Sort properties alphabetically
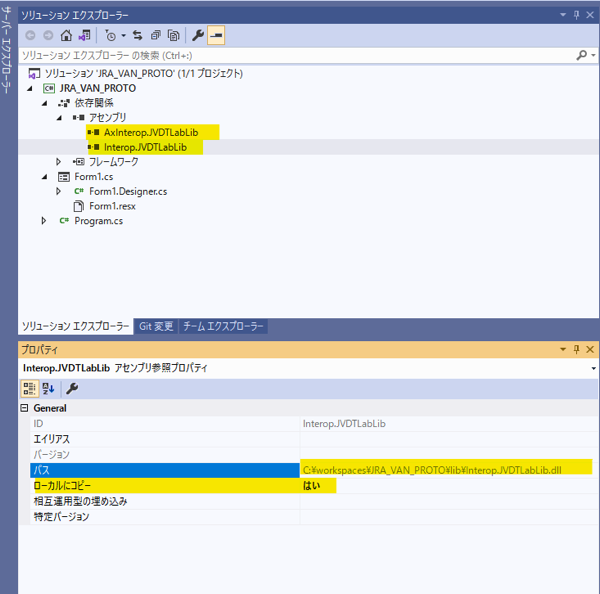Screen dimensions: 600x594 (x=48, y=388)
